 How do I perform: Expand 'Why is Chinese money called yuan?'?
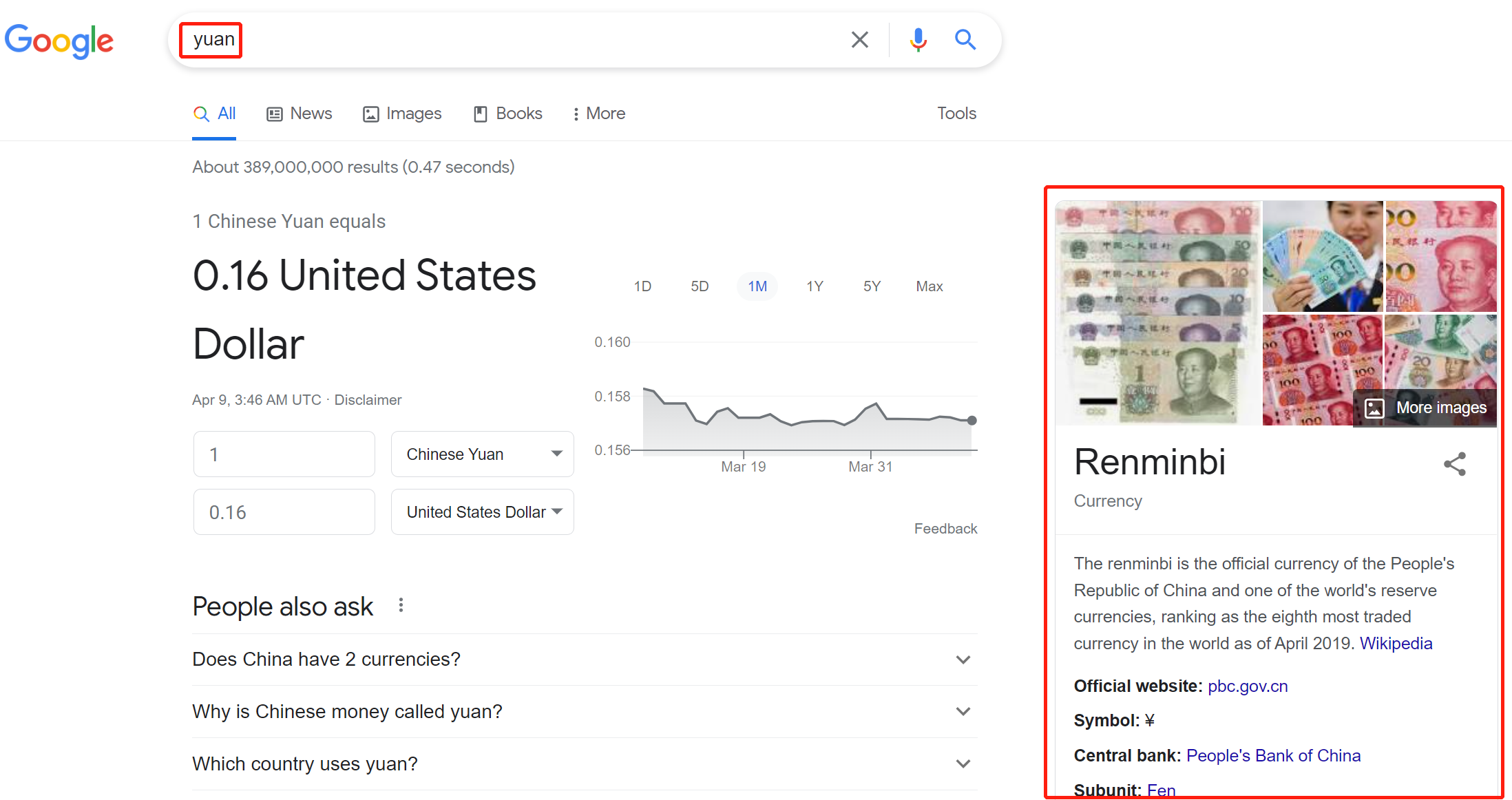click(585, 712)
